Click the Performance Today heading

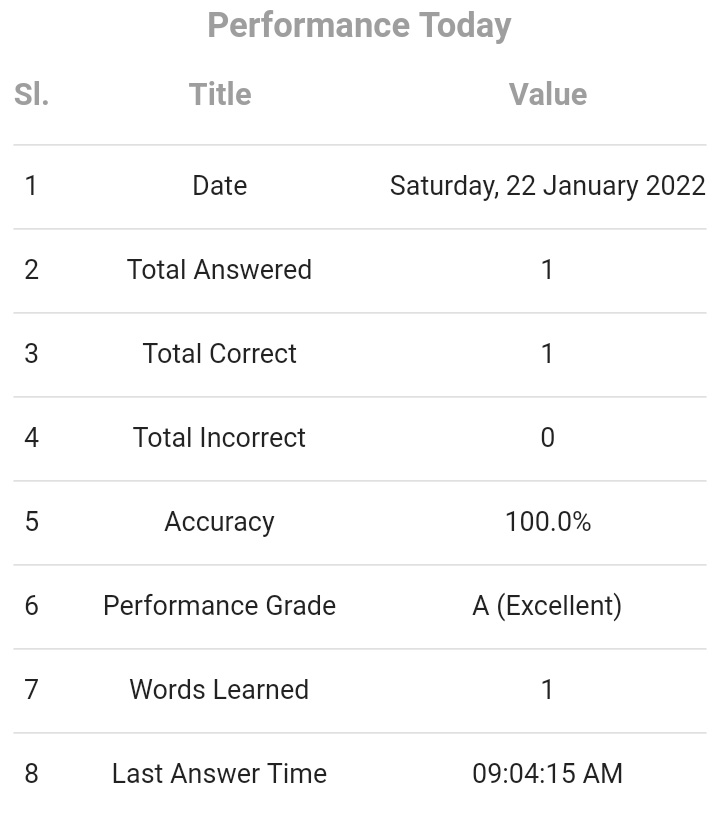click(359, 25)
